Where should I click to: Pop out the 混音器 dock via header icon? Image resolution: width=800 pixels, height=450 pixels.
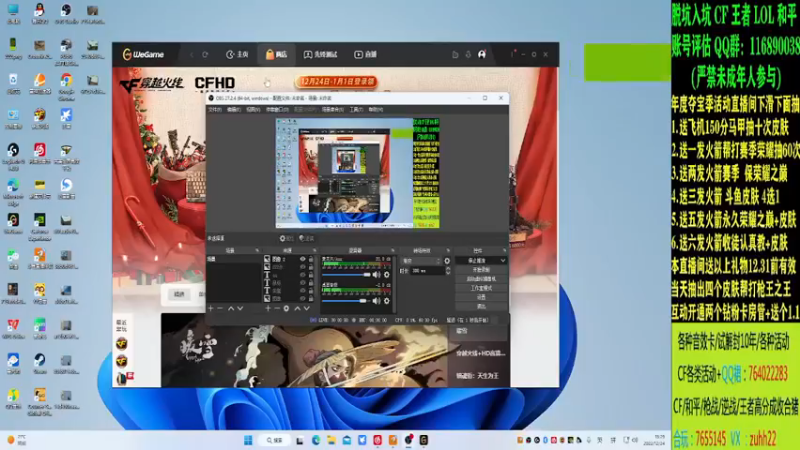tap(392, 251)
